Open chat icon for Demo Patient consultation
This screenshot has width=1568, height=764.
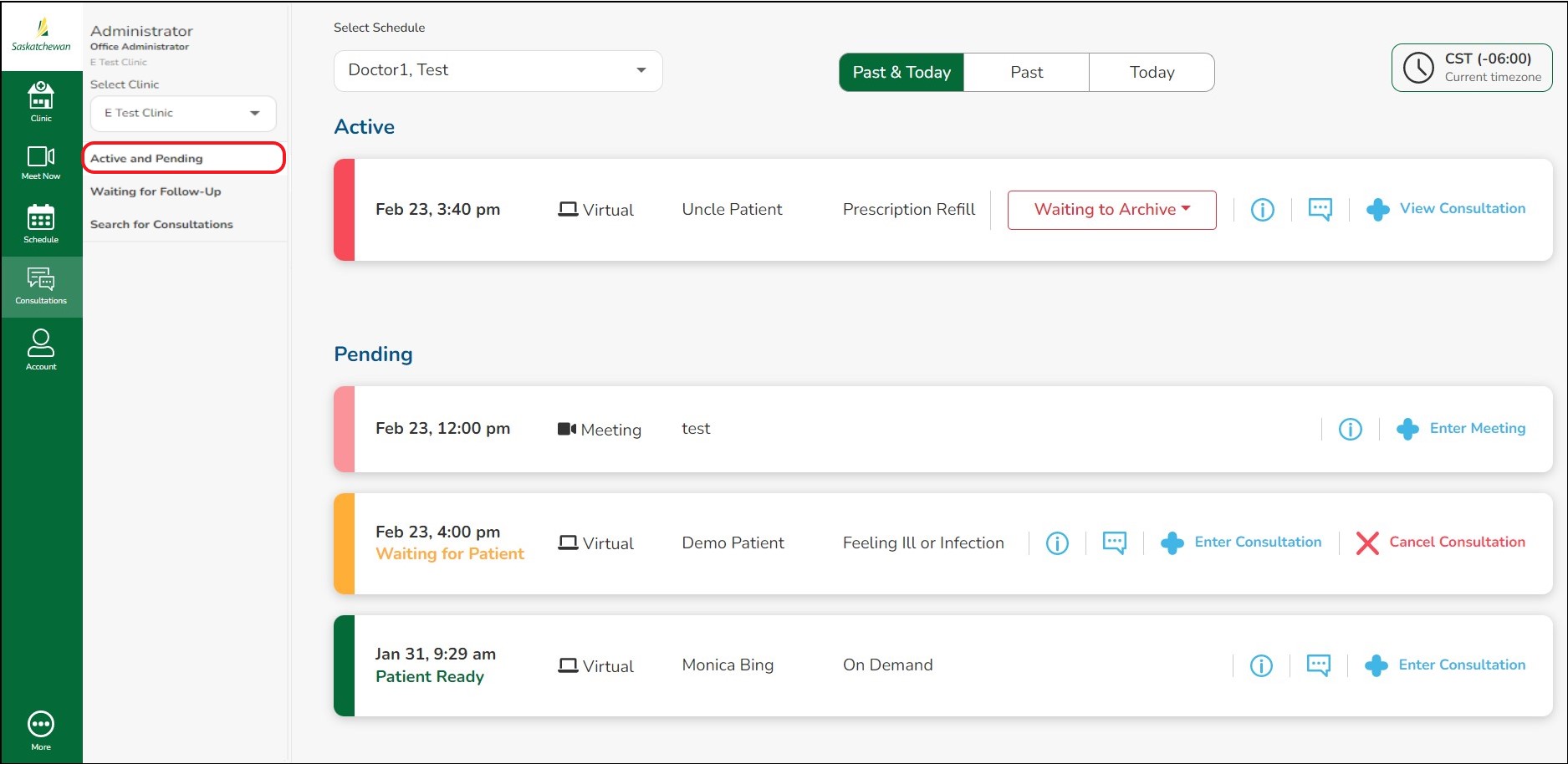1114,542
